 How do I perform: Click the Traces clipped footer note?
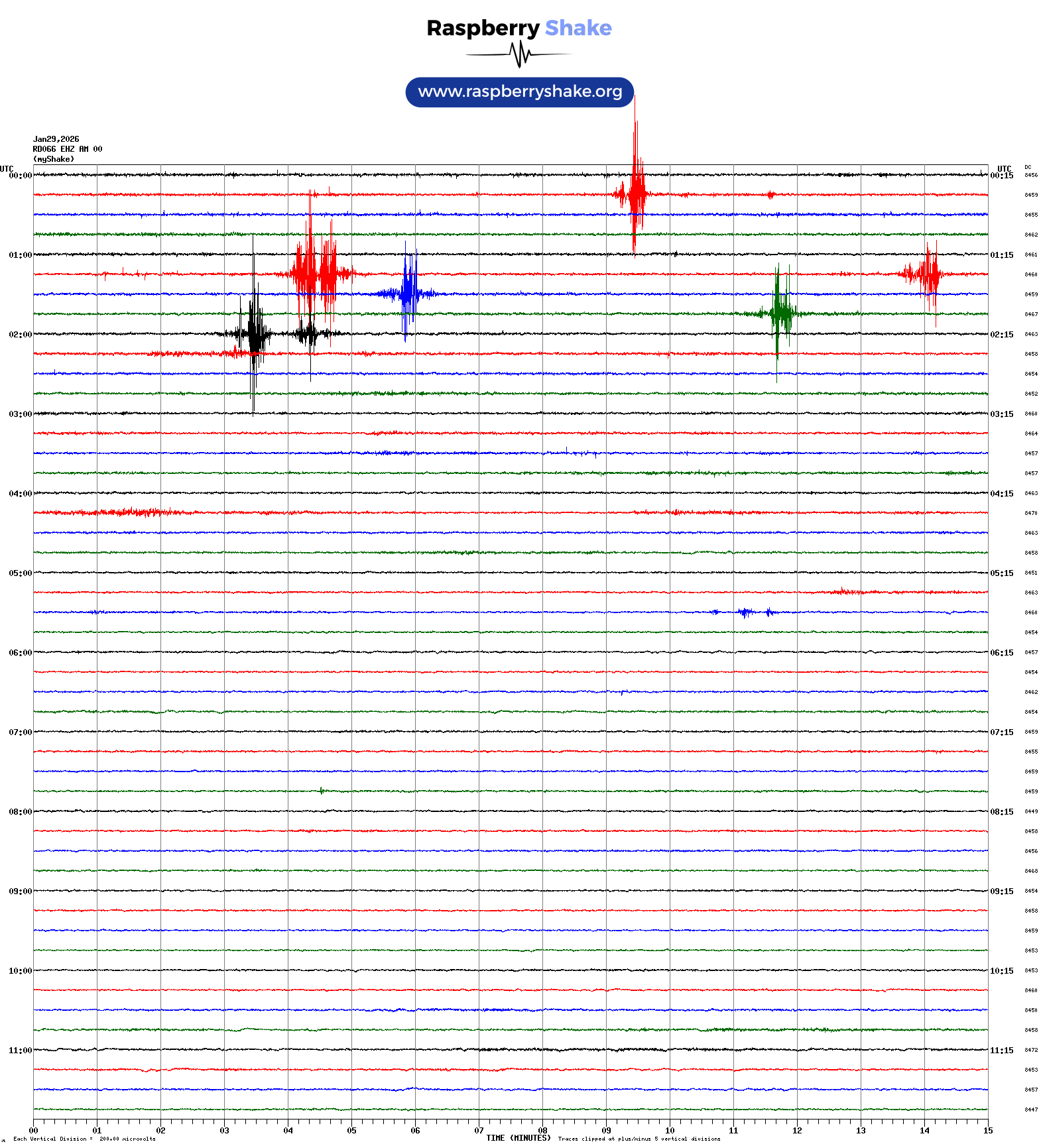(639, 1139)
